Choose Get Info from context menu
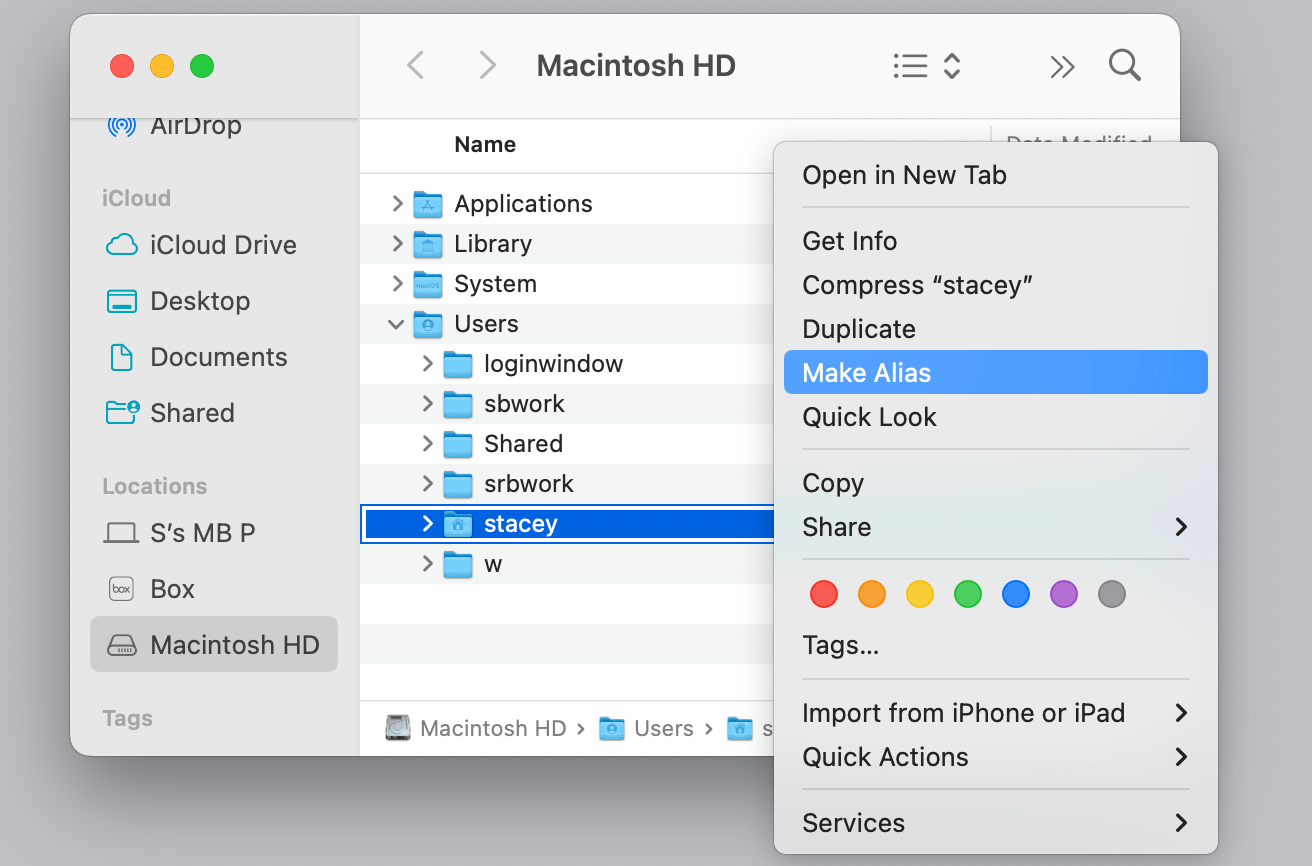 coord(996,241)
